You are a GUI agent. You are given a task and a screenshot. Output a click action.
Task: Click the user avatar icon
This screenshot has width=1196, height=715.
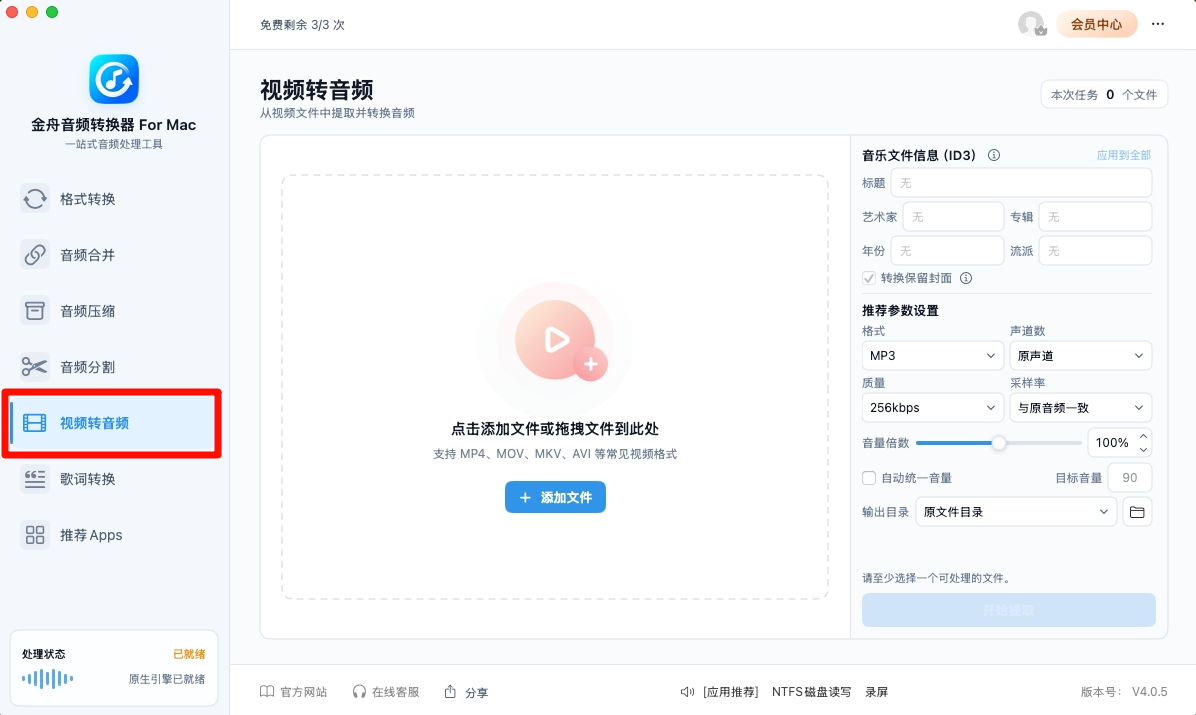coord(1031,24)
